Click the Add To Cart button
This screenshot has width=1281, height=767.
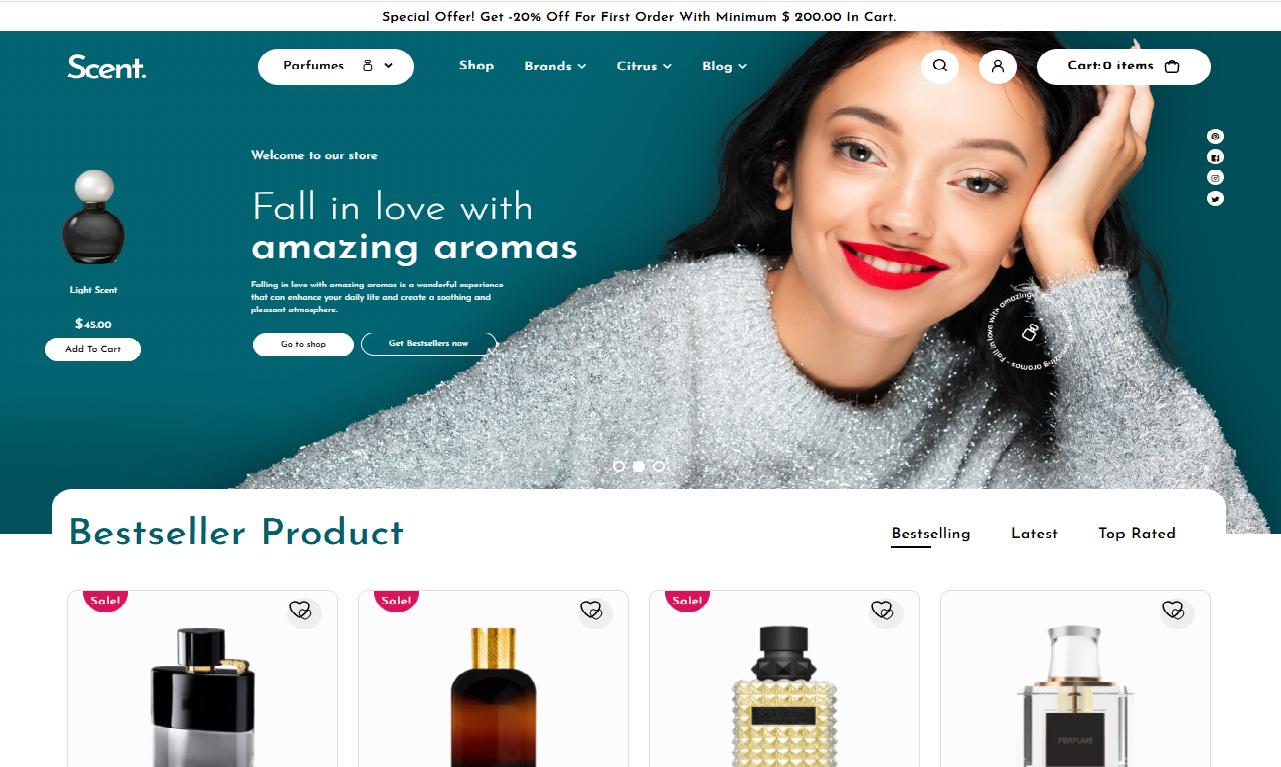pos(93,349)
